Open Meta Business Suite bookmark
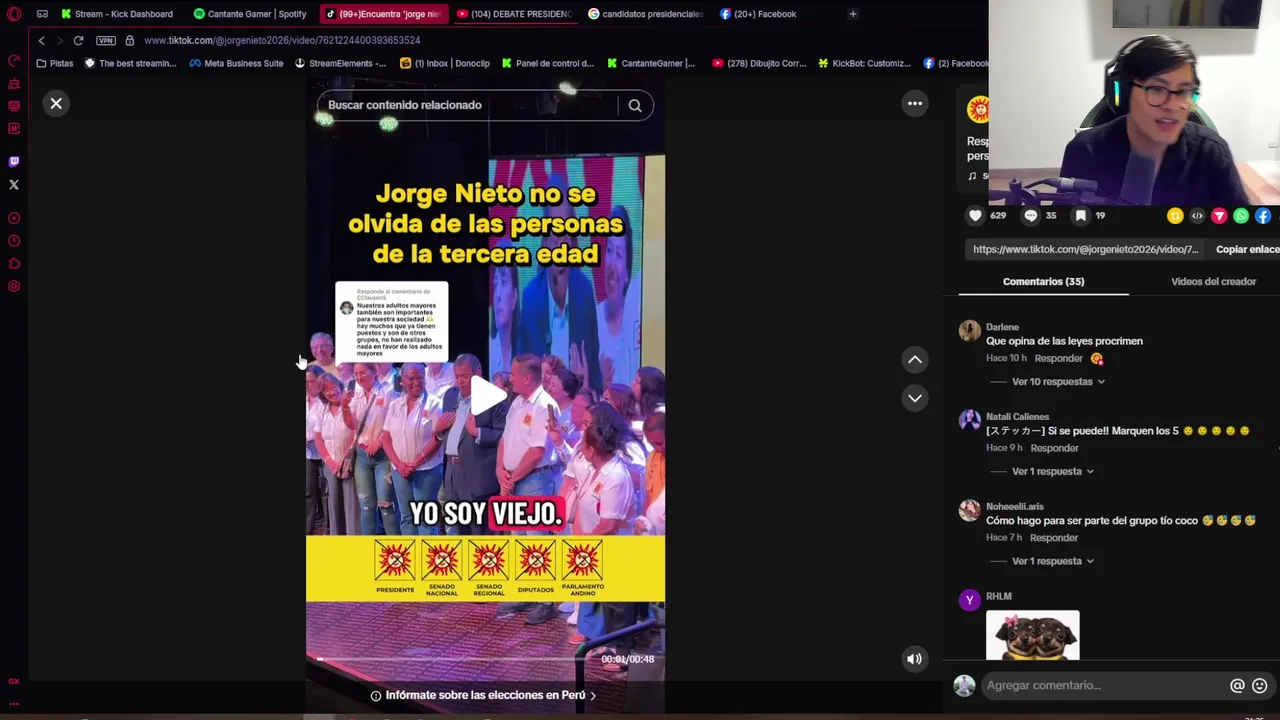1280x720 pixels. tap(236, 63)
